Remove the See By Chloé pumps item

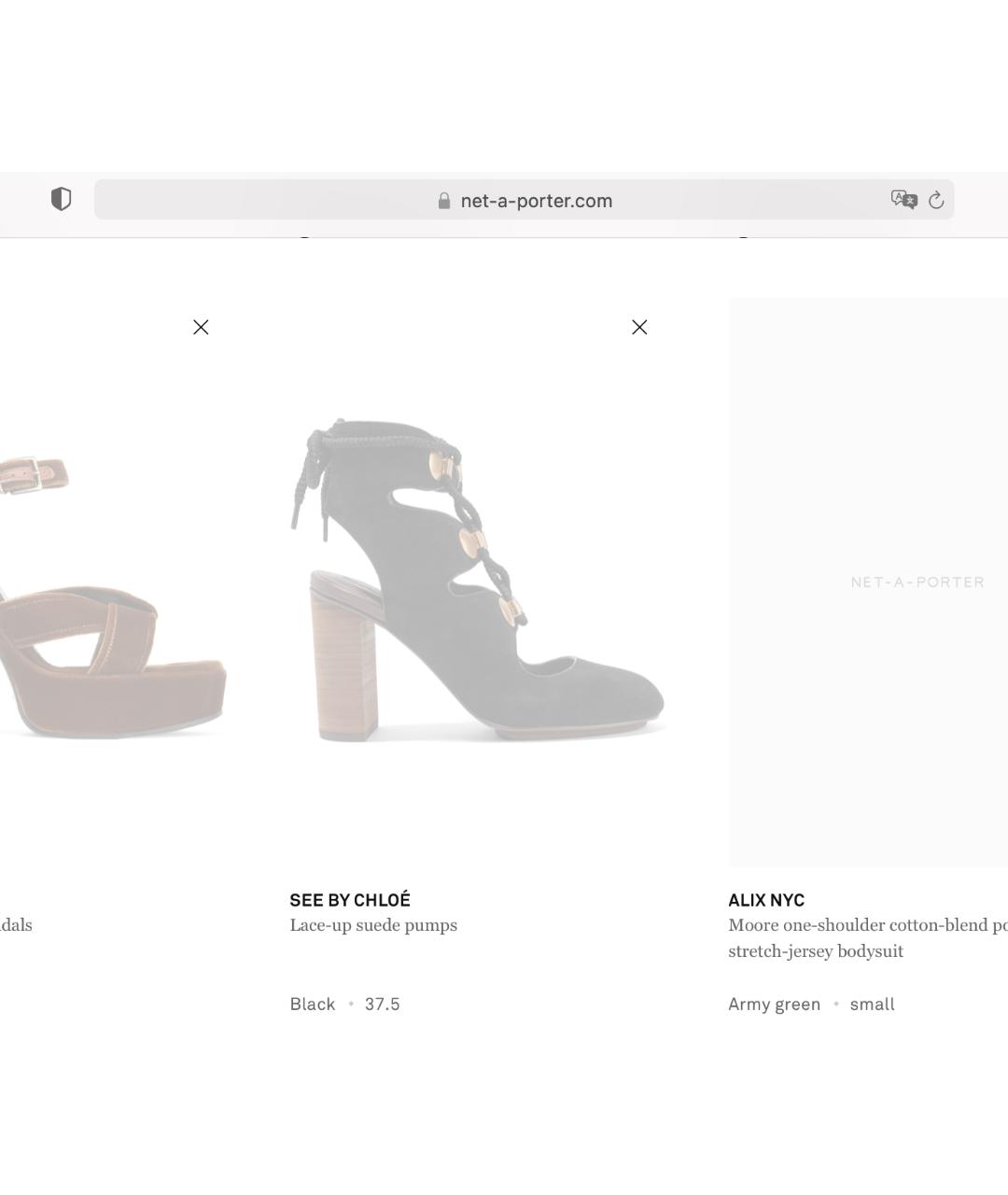pyautogui.click(x=639, y=327)
